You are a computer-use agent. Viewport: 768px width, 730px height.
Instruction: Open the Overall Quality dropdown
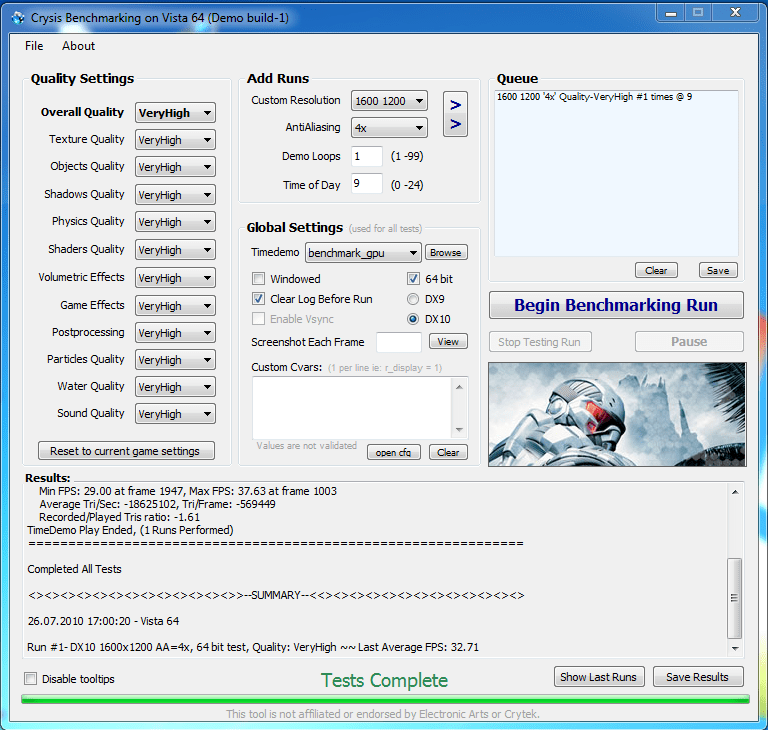tap(175, 113)
